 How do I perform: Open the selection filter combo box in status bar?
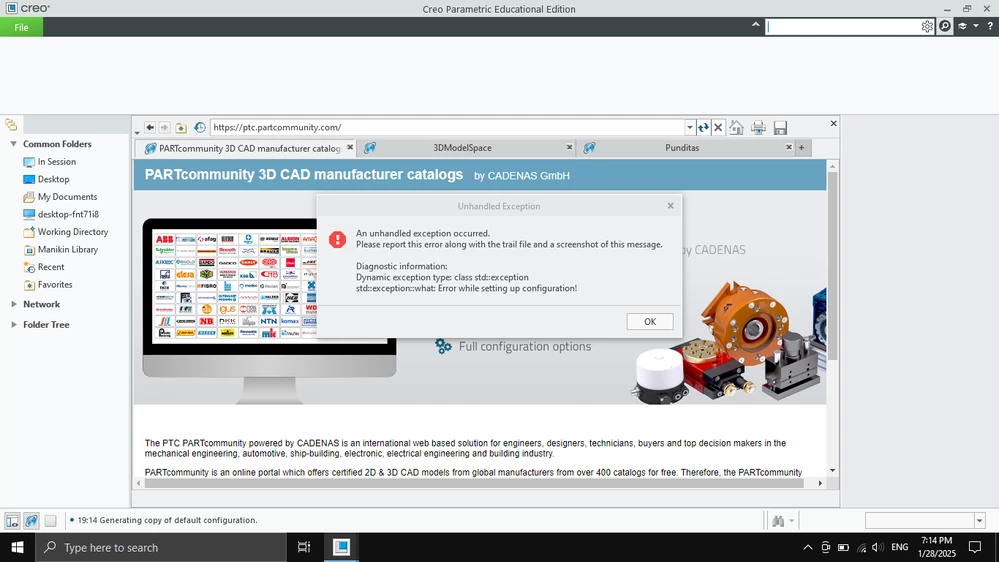[x=924, y=521]
